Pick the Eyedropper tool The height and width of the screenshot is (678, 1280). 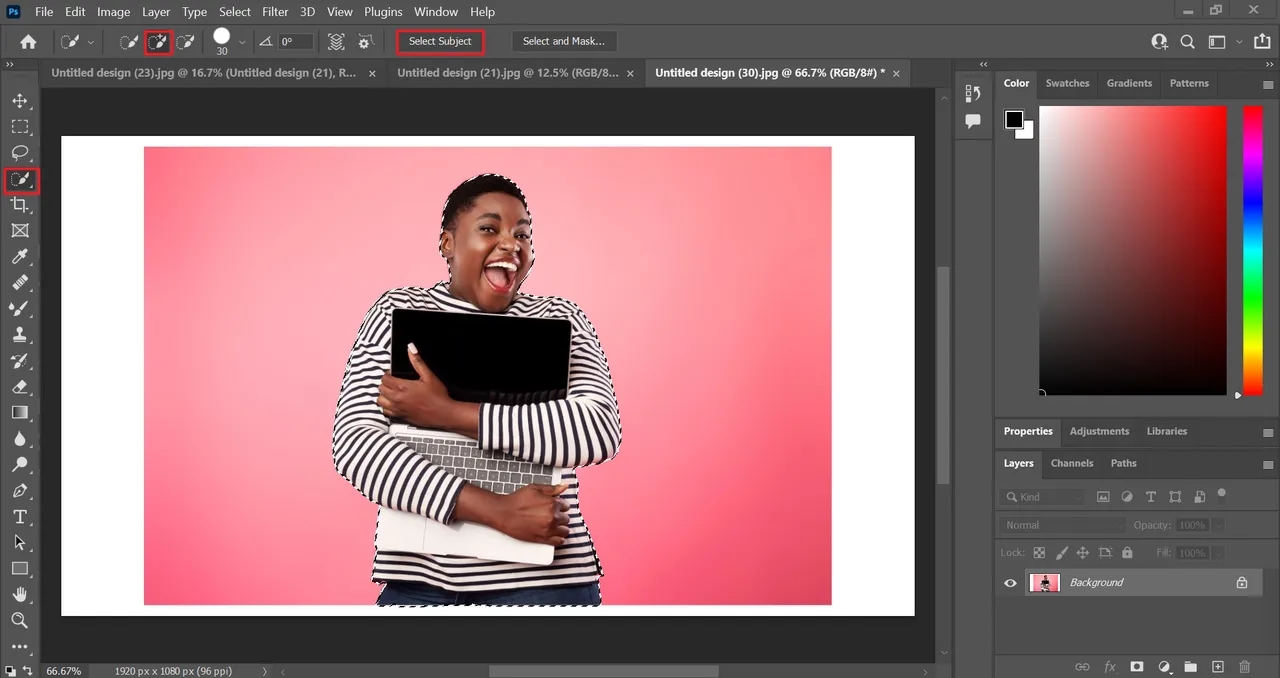21,257
